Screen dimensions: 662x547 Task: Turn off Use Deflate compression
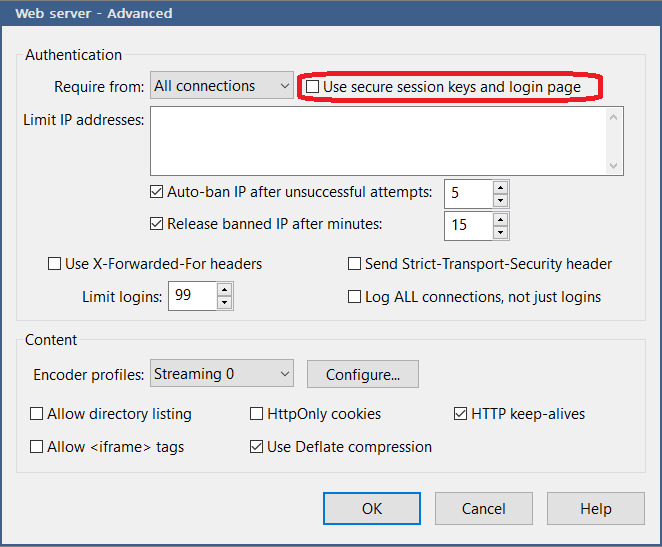257,447
